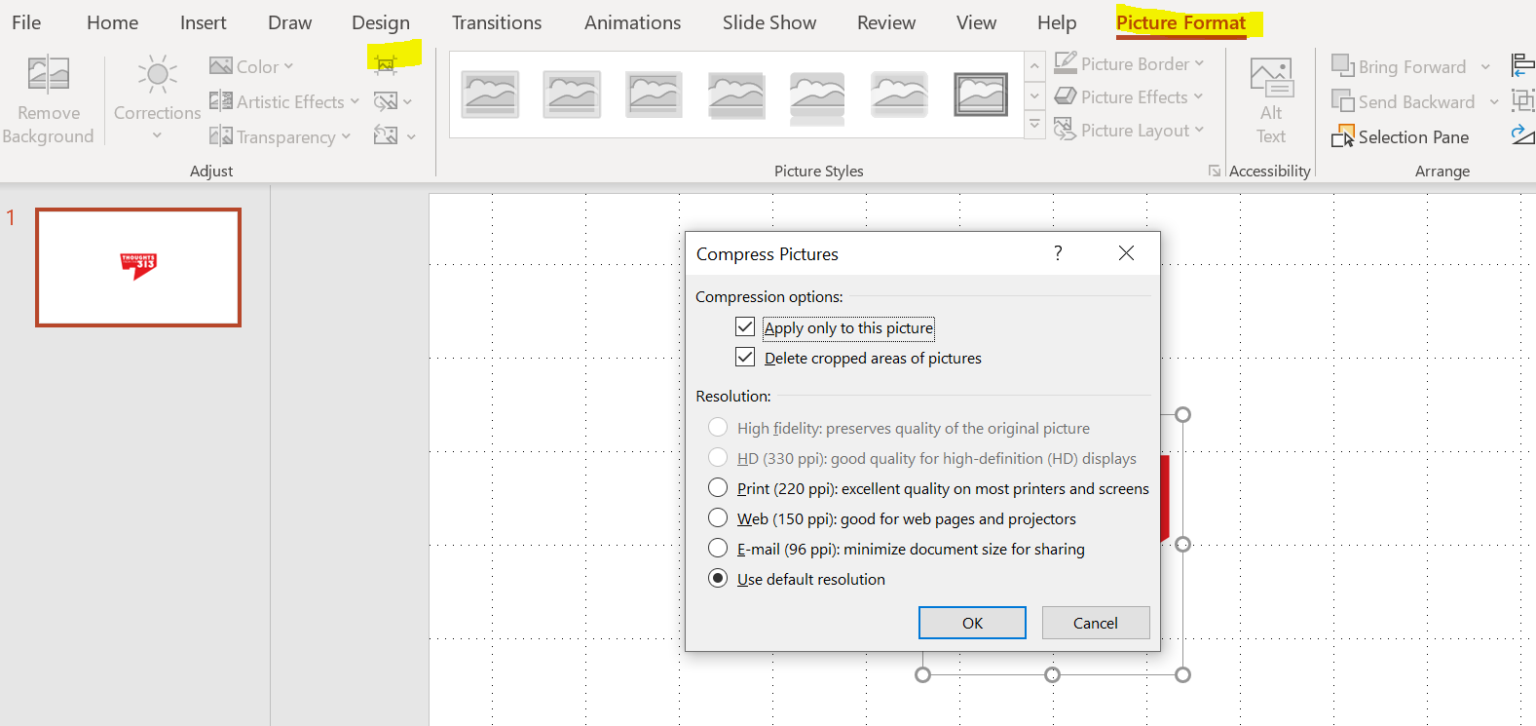Screen dimensions: 1536x726
Task: Open Picture Styles dialog launcher
Action: [x=1214, y=172]
